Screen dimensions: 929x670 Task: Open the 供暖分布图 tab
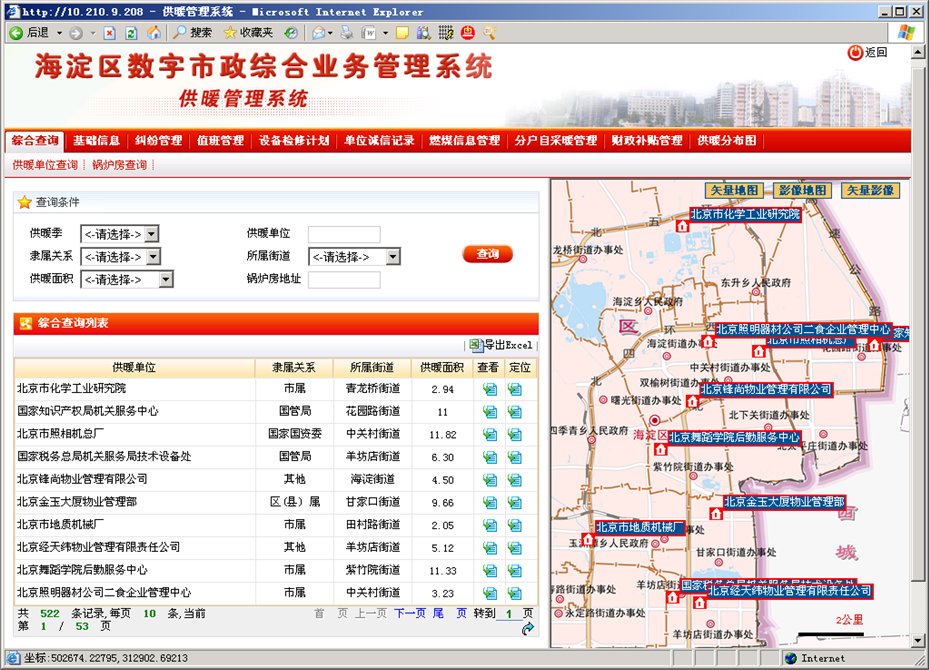(726, 141)
